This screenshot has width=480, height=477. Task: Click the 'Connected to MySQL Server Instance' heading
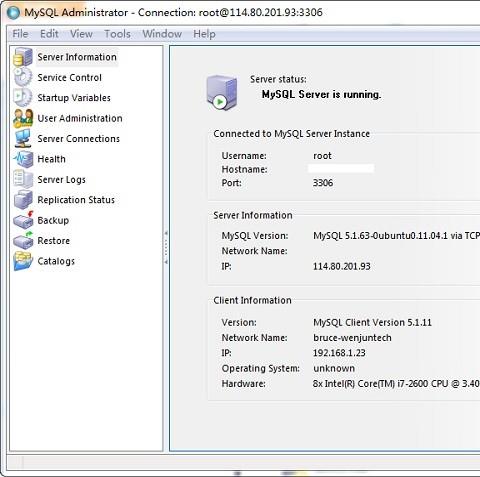[x=292, y=134]
